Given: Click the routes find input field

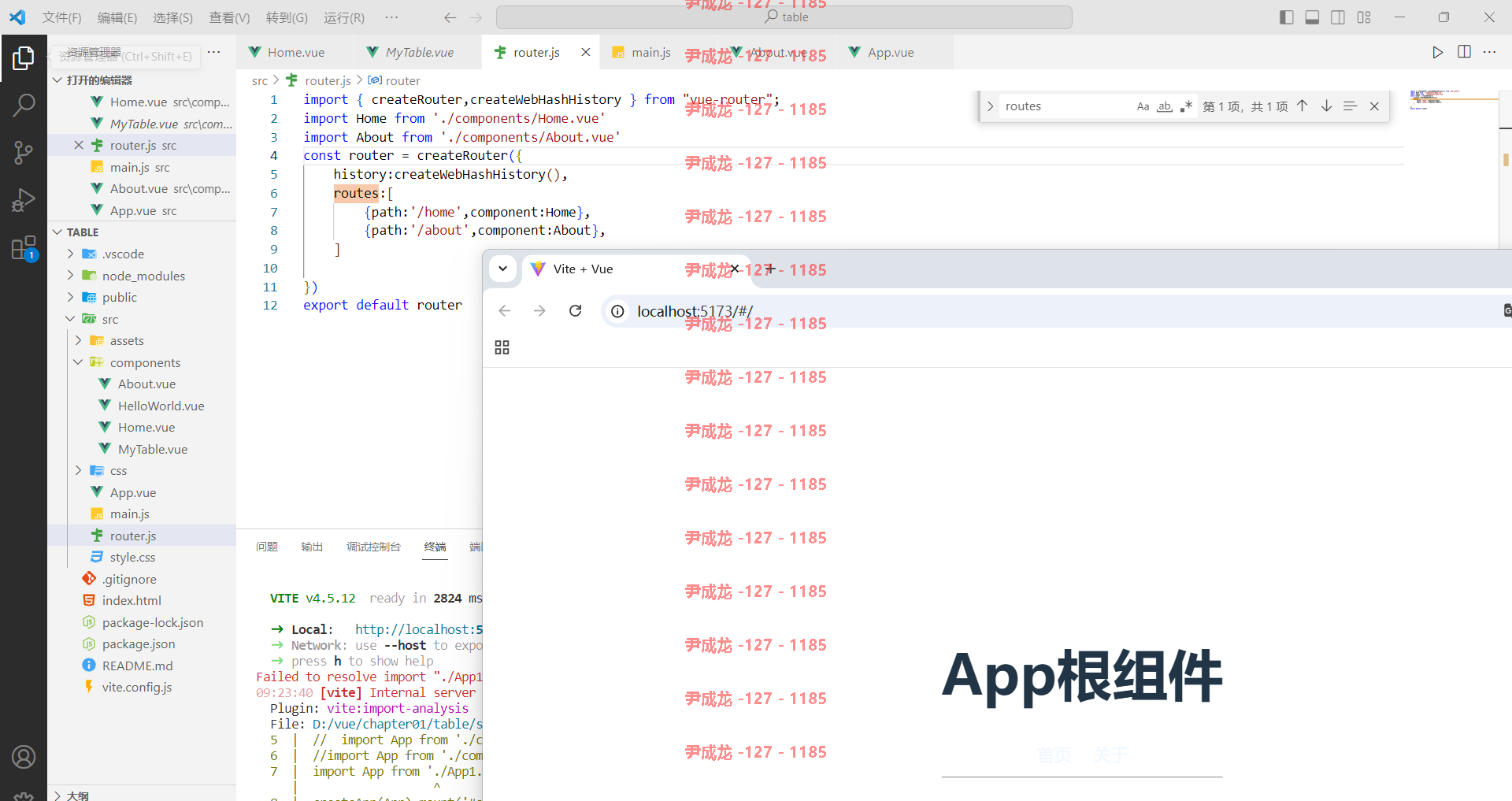Looking at the screenshot, I should [1065, 106].
